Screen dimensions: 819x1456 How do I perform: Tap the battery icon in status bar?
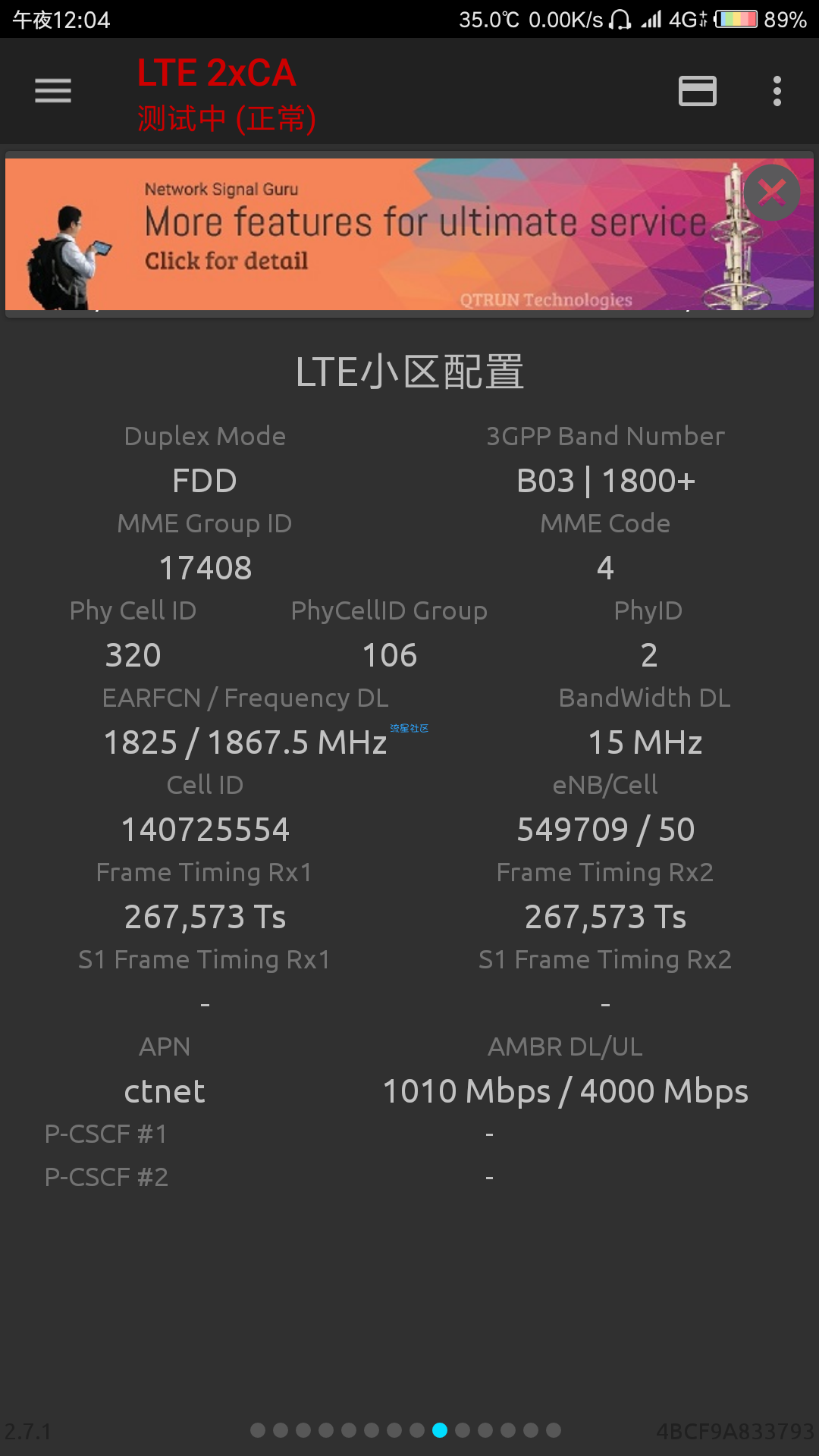[736, 19]
